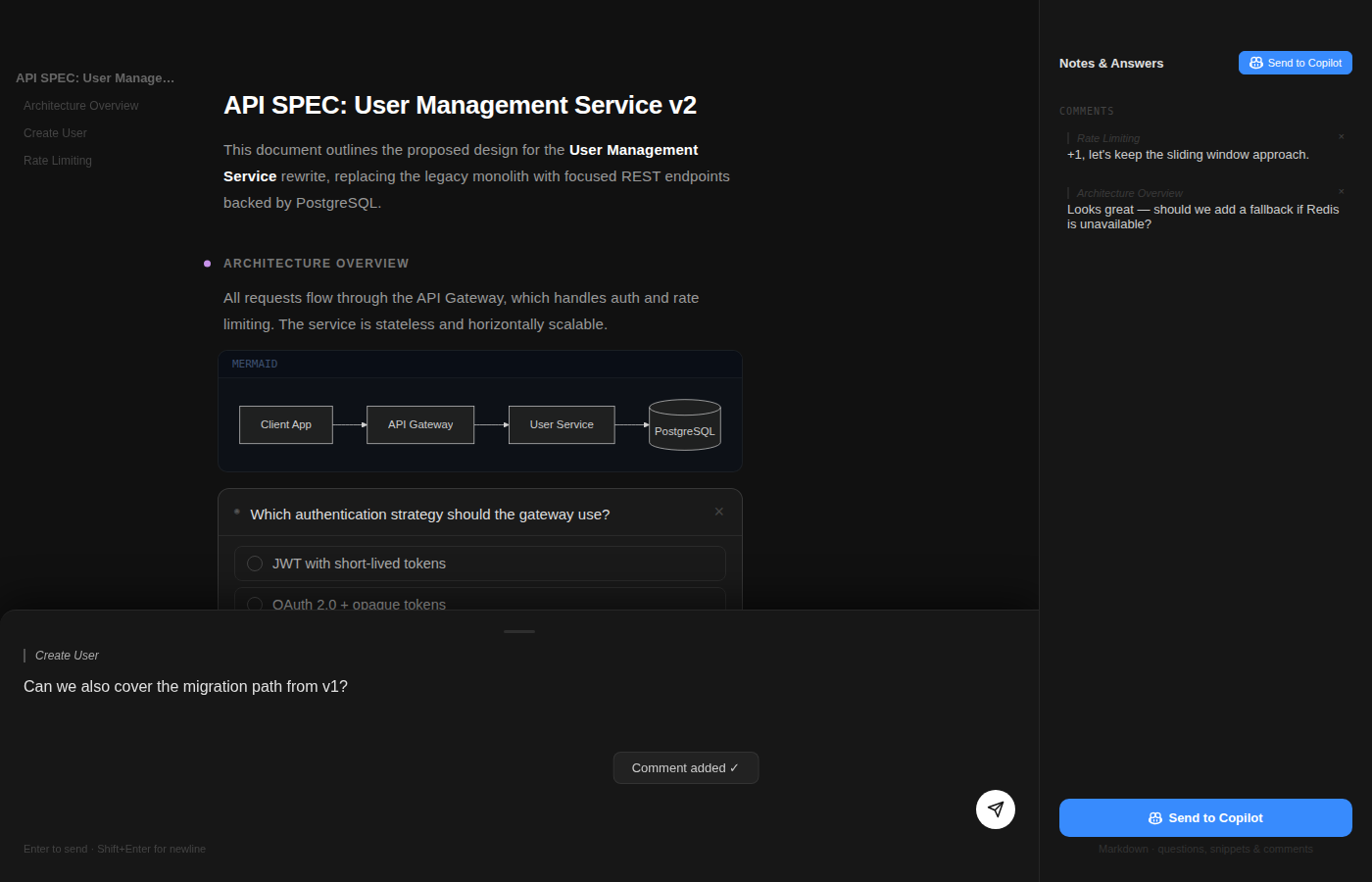Click the PostgreSQL database node
The width and height of the screenshot is (1372, 882).
click(685, 425)
